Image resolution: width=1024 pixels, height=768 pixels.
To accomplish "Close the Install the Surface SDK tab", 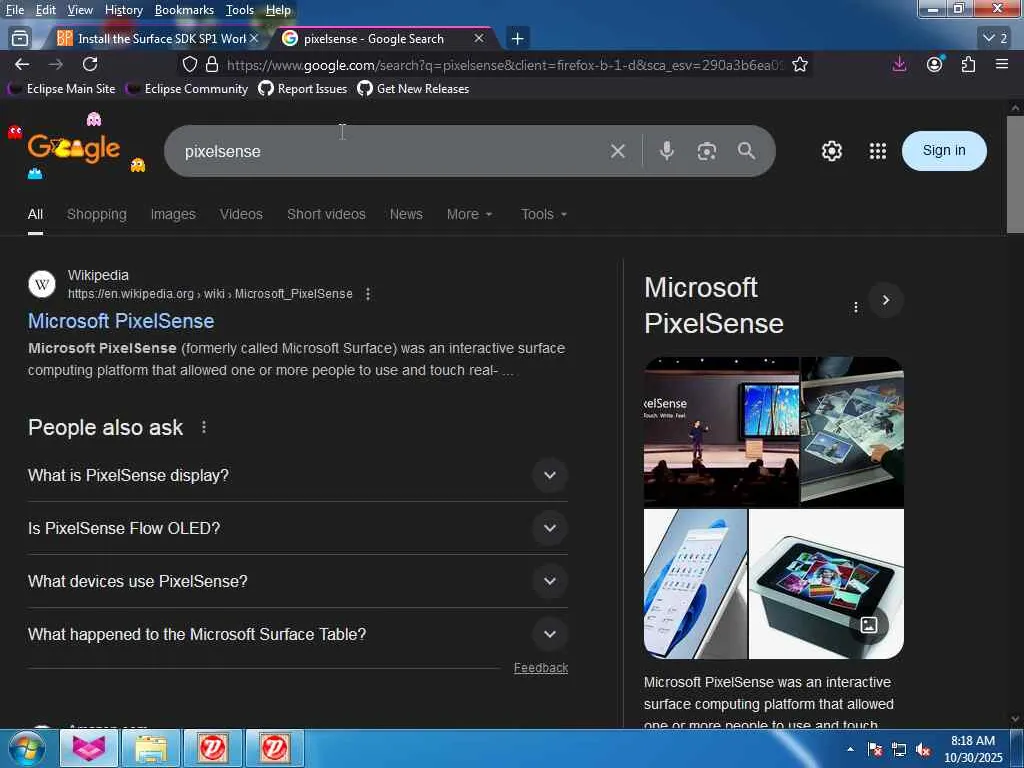I will coord(254,39).
